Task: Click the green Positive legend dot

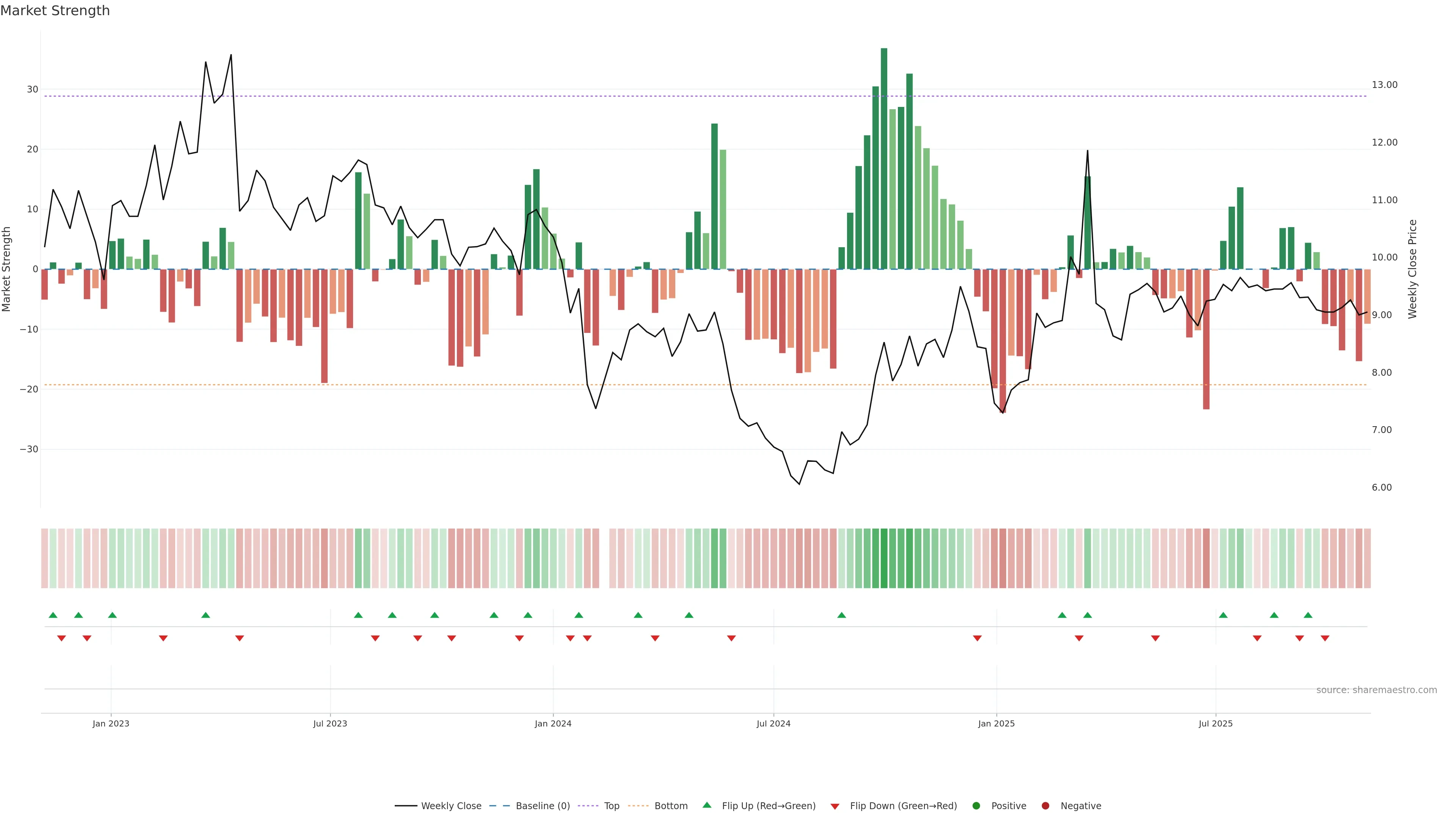Action: pos(976,805)
